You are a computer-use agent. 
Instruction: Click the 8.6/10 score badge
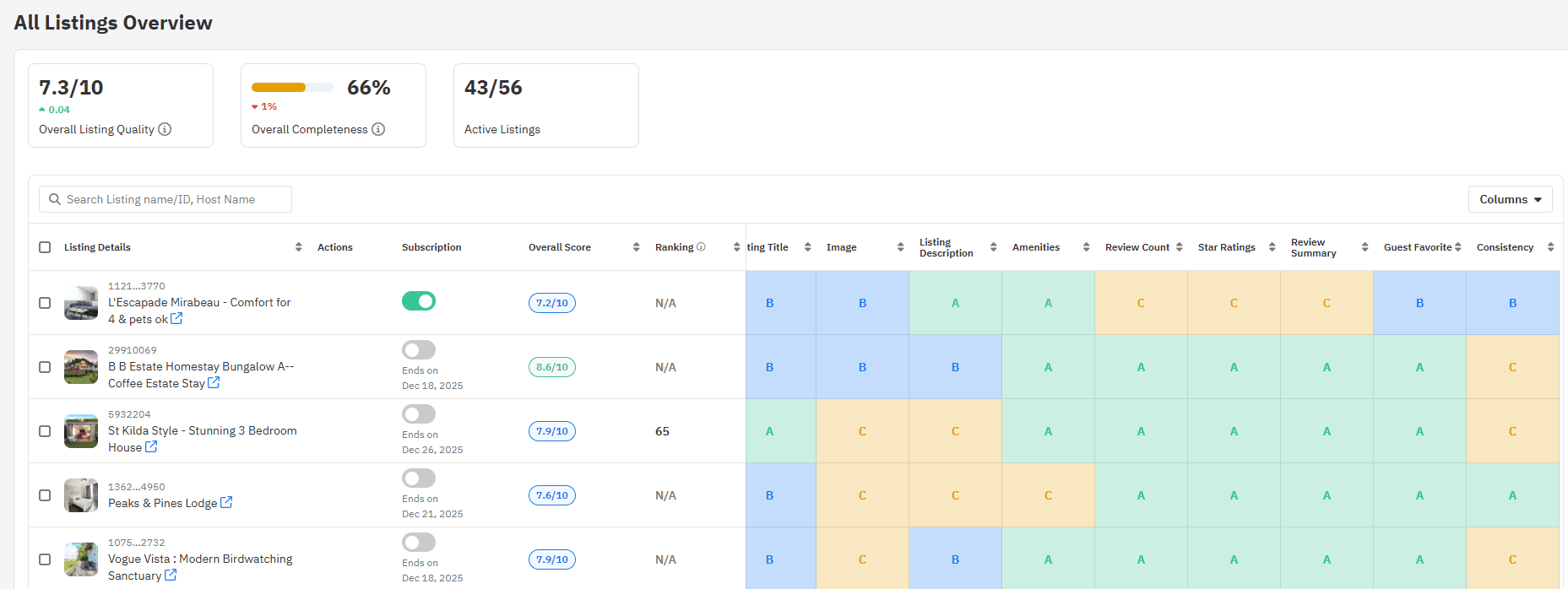pos(552,367)
